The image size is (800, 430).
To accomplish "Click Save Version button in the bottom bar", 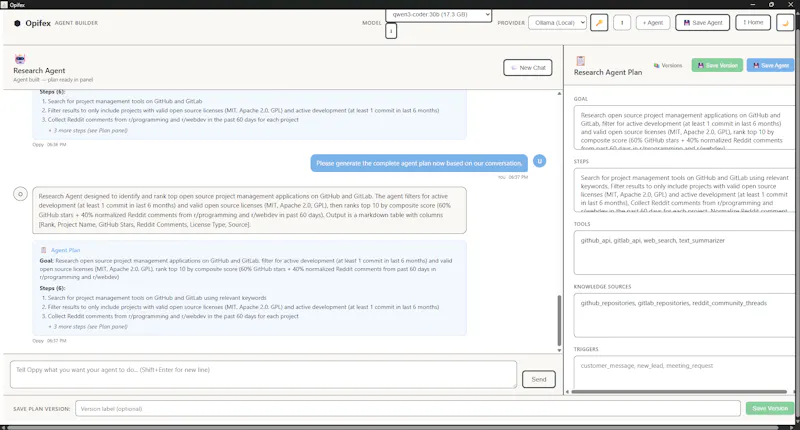I will coord(770,409).
